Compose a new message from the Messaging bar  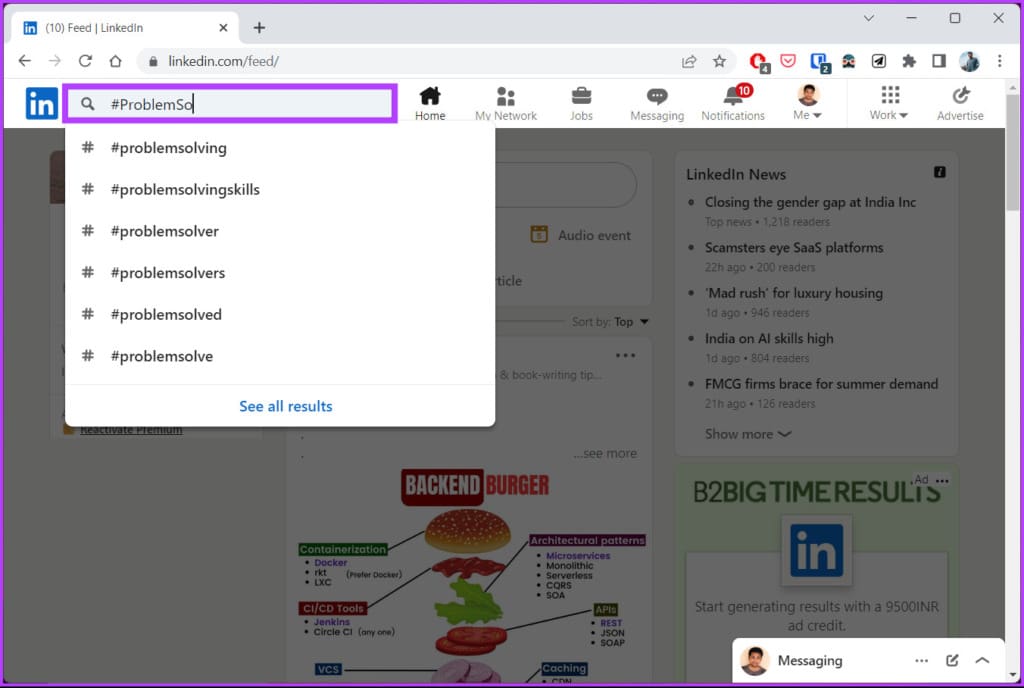pyautogui.click(x=952, y=661)
